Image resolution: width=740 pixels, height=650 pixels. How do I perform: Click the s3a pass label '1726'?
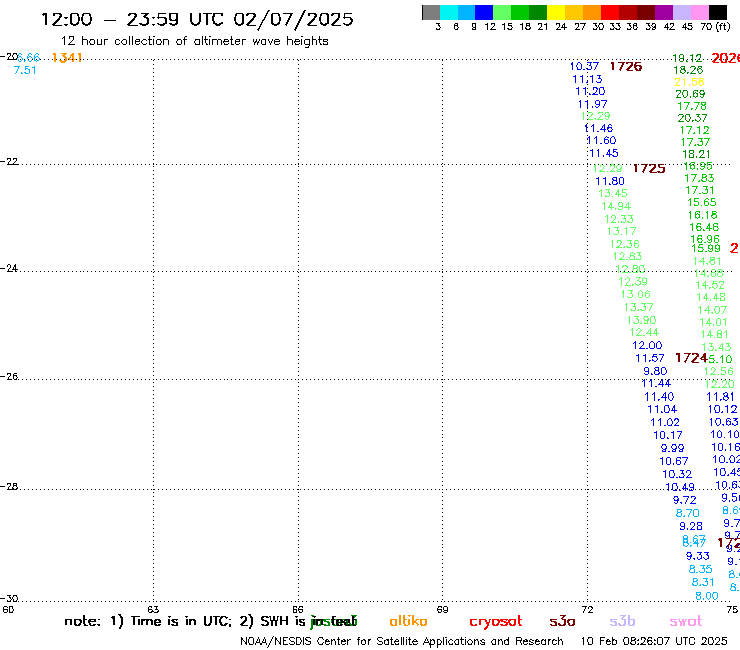[626, 67]
